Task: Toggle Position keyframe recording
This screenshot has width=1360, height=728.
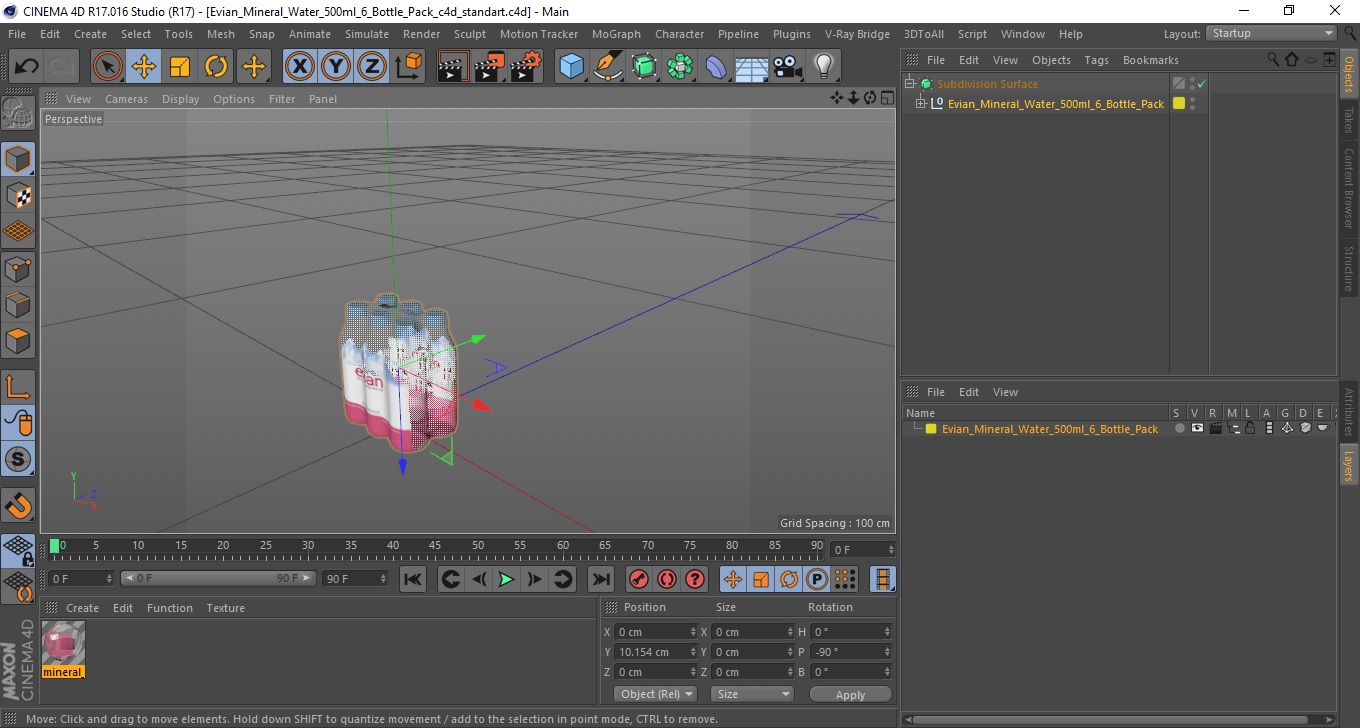Action: [733, 579]
